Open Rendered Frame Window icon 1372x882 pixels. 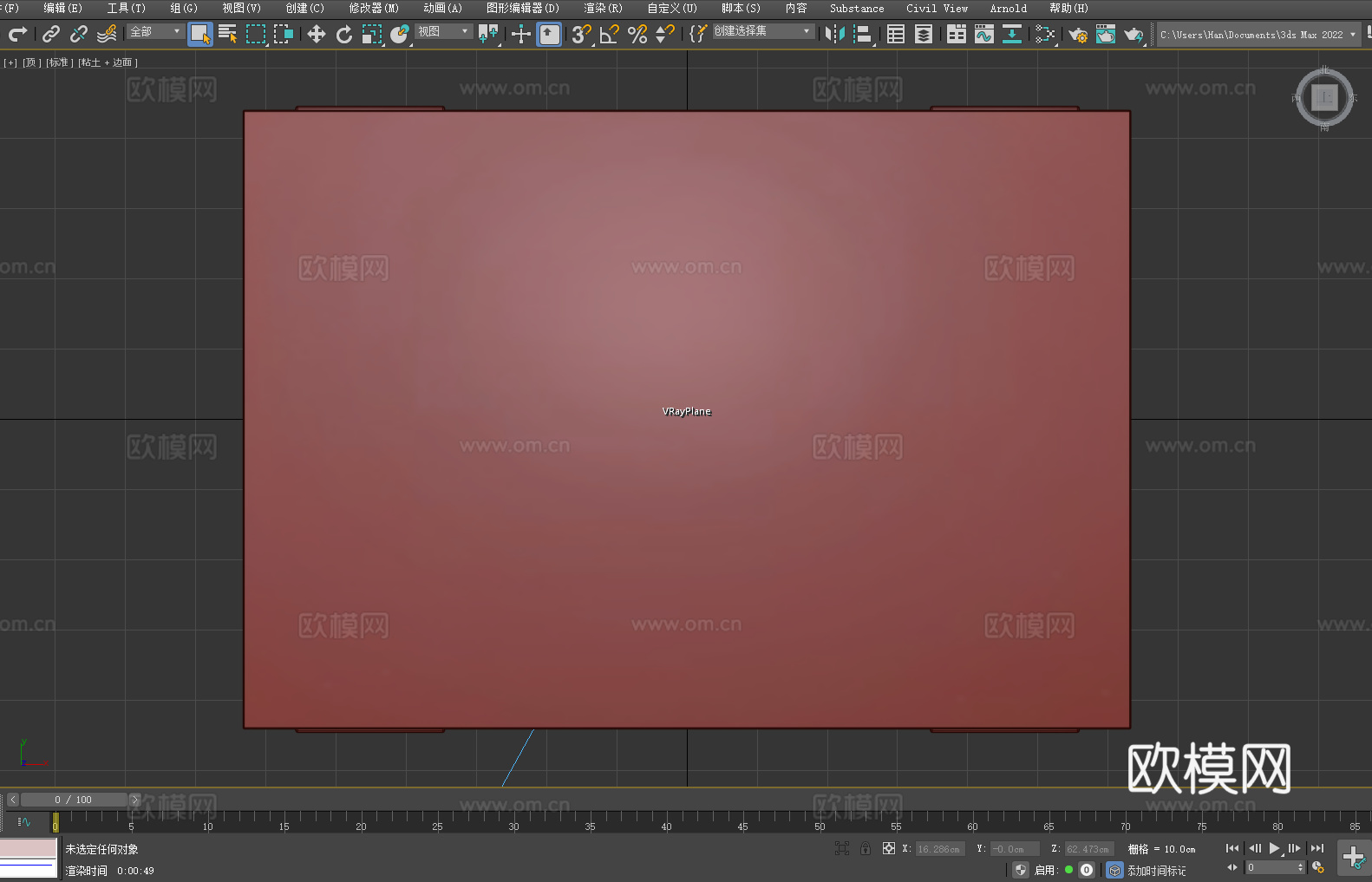1106,34
